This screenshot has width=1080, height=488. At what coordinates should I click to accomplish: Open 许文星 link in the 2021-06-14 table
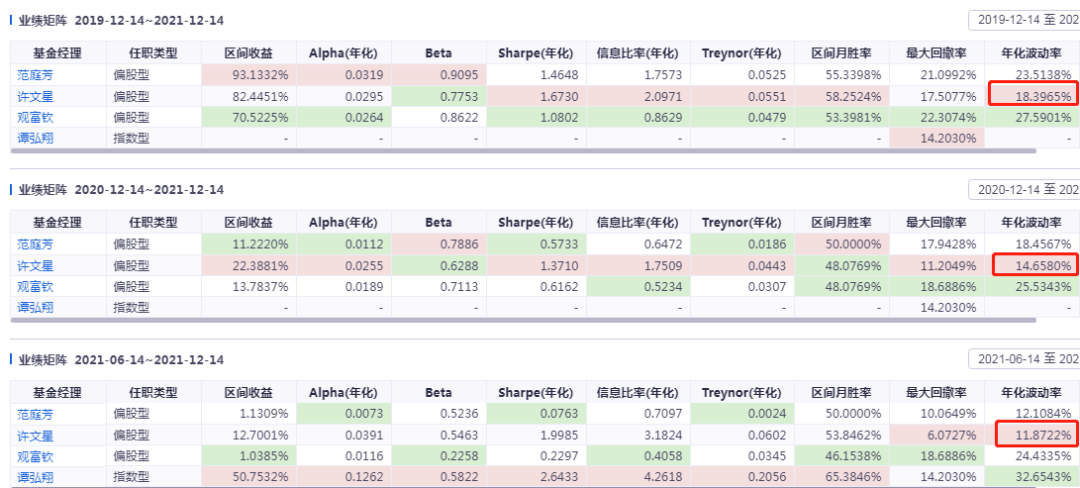34,436
